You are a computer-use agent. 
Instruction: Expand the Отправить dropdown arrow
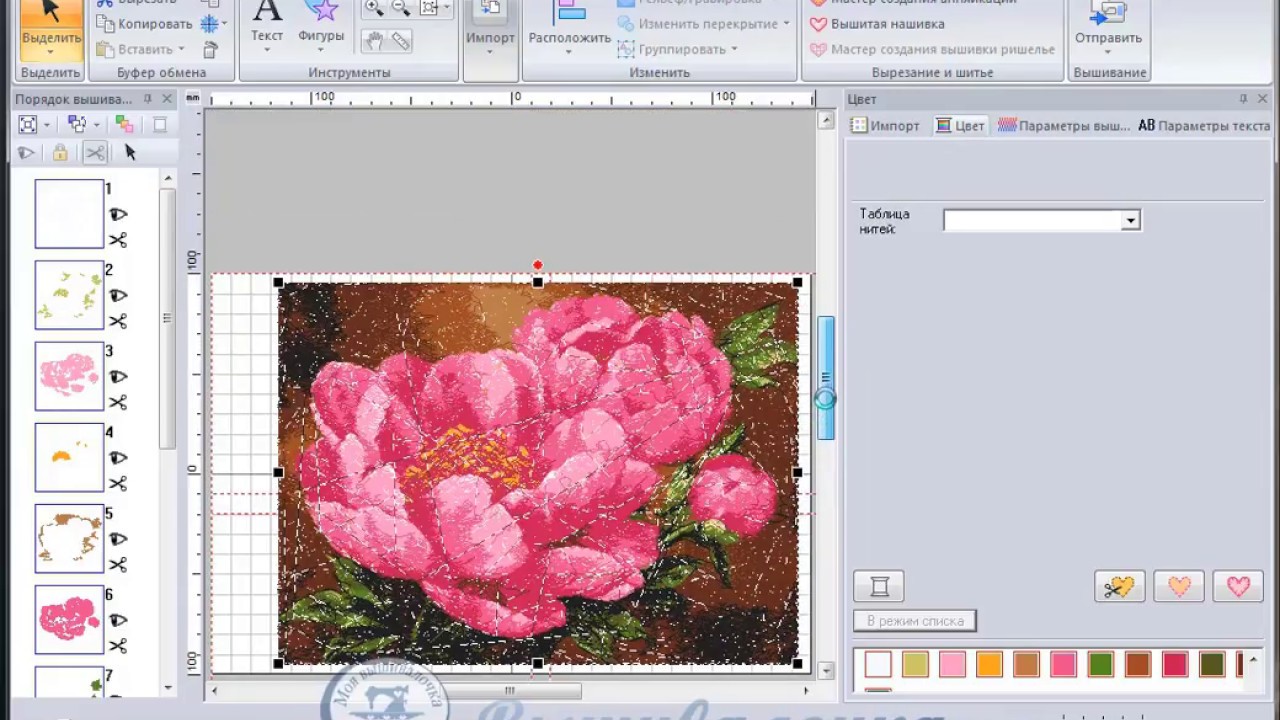[x=1108, y=51]
